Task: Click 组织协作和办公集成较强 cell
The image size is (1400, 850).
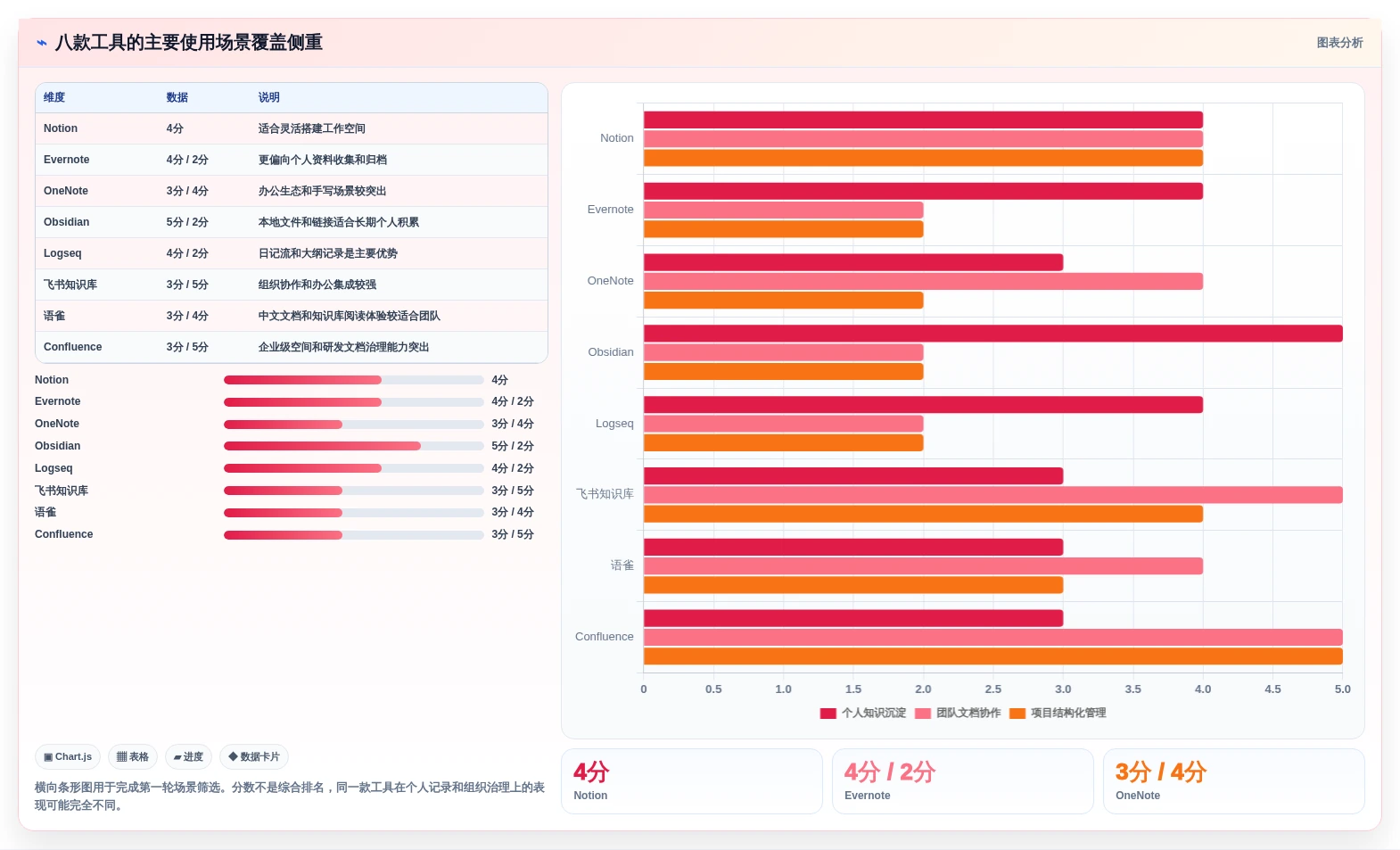Action: click(317, 285)
